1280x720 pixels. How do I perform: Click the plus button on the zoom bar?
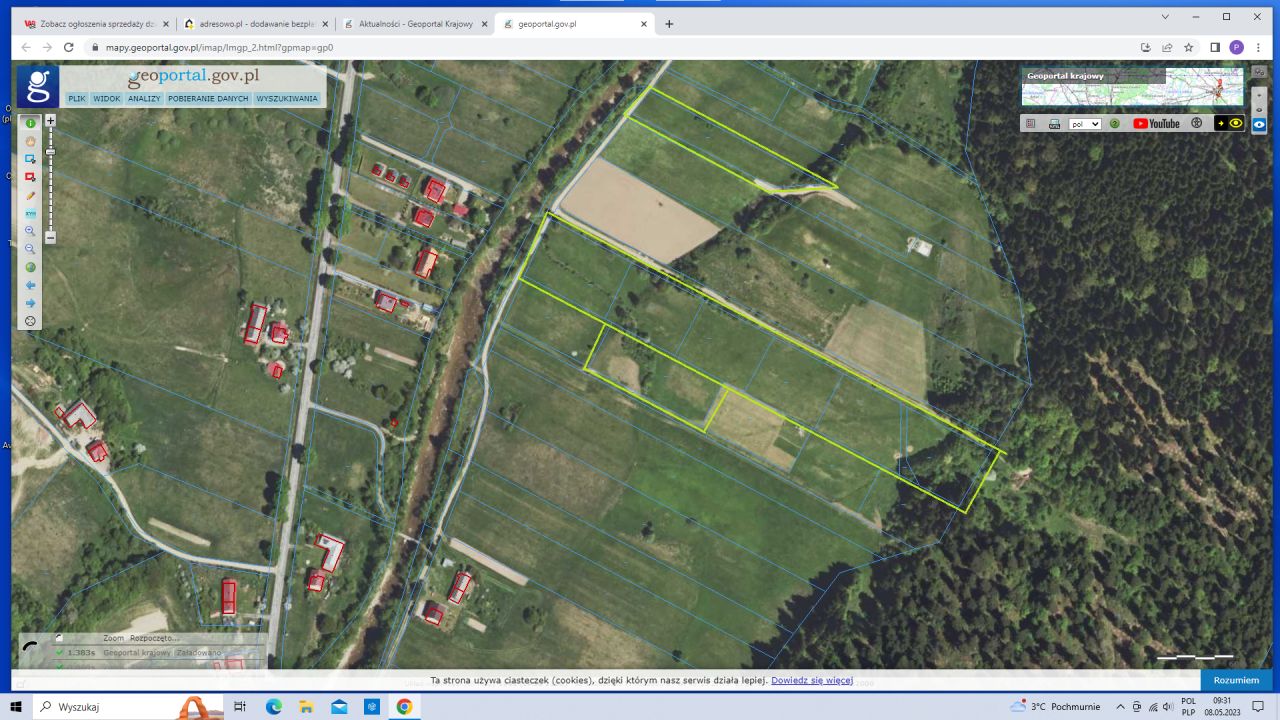[51, 120]
